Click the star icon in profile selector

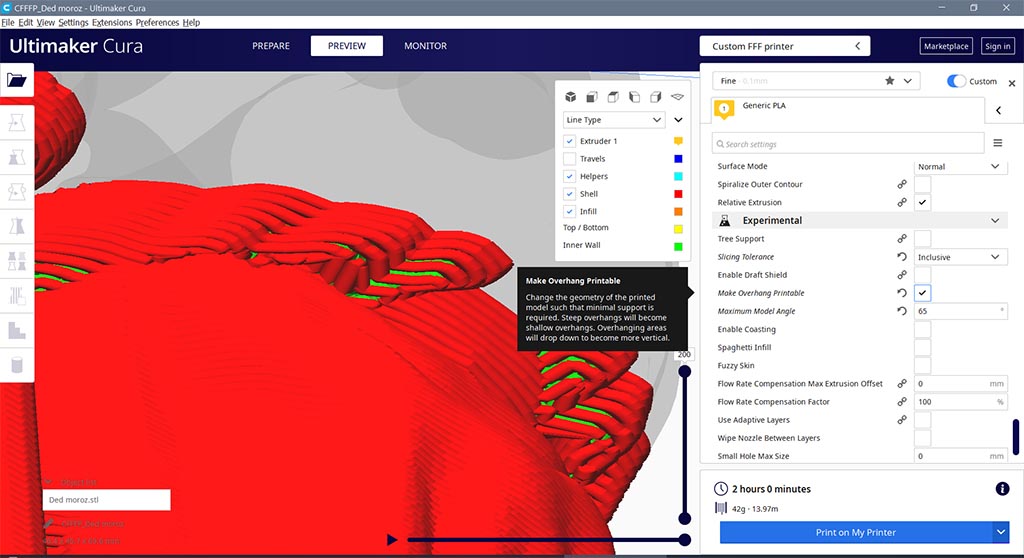point(889,81)
